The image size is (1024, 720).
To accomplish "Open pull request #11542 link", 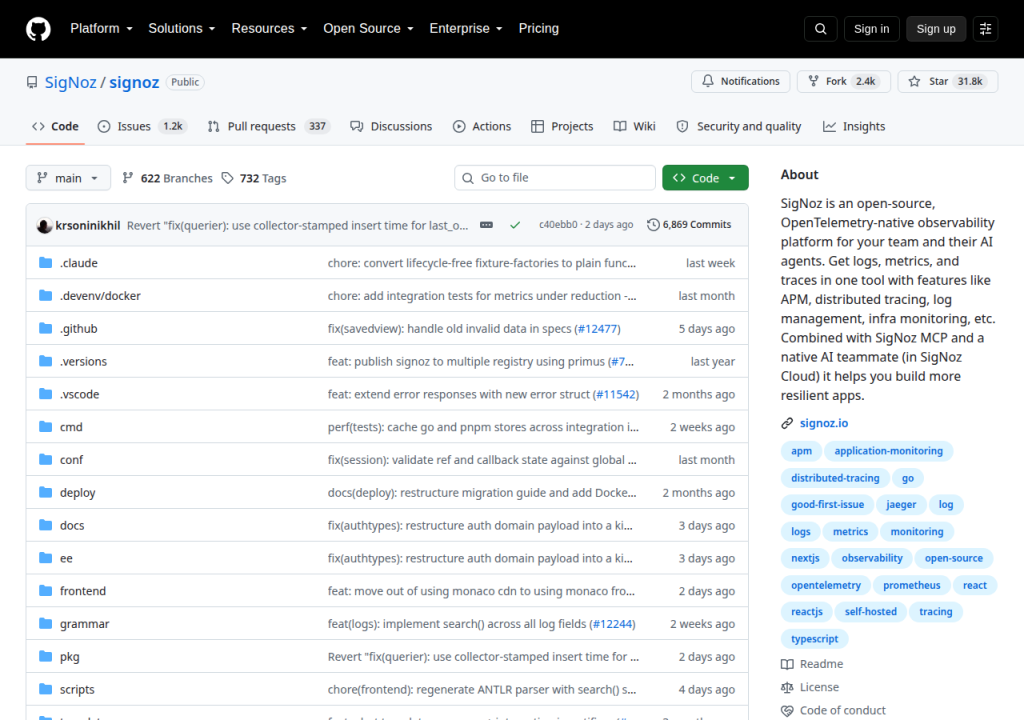I will click(616, 394).
